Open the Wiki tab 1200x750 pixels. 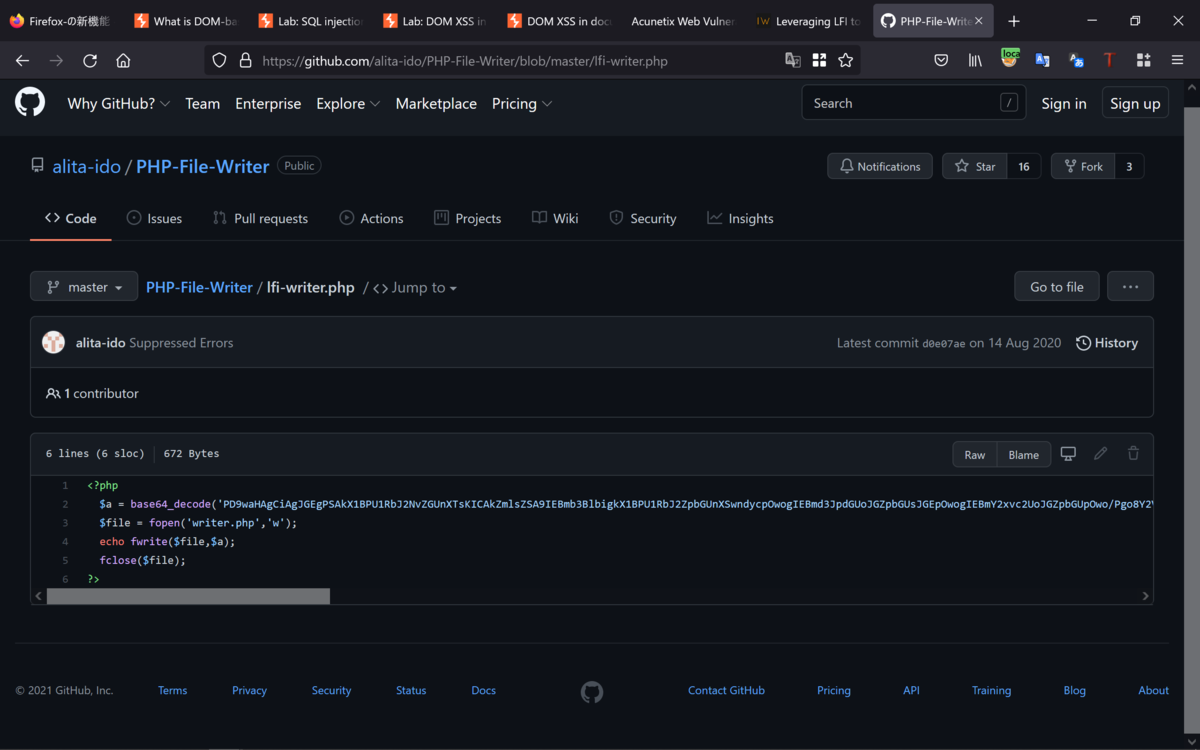tap(555, 218)
